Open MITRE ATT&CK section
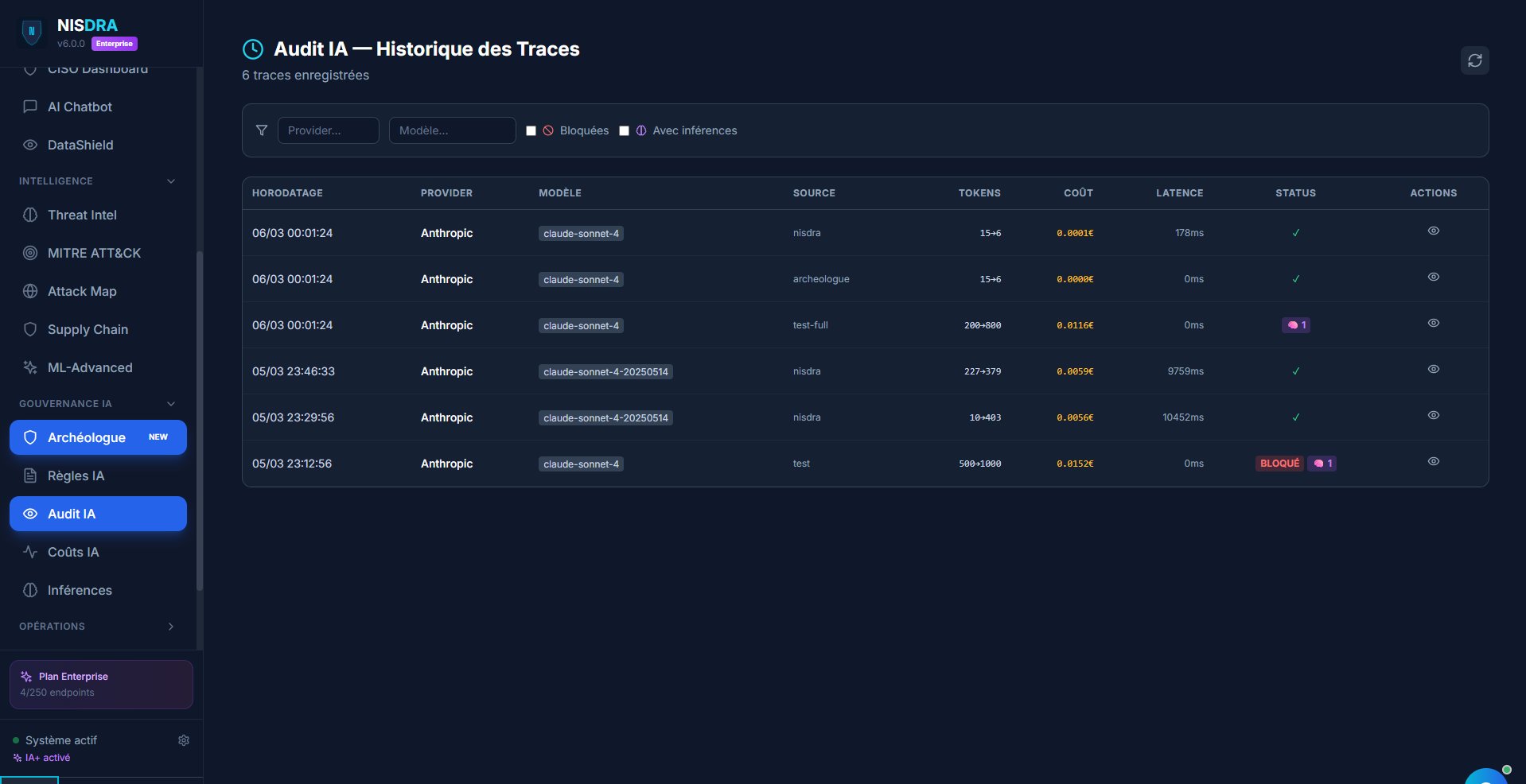1526x784 pixels. point(98,253)
